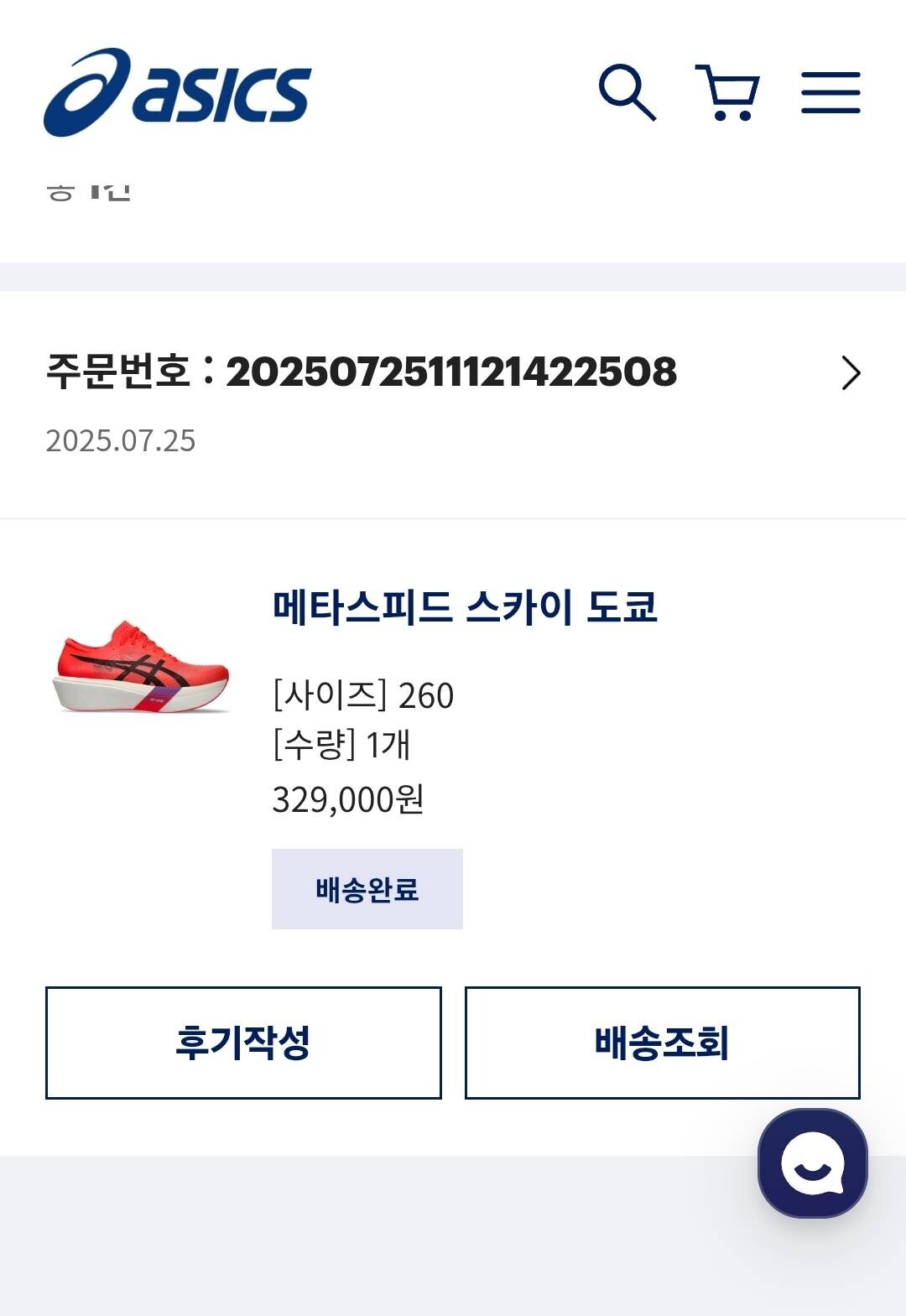Click the gray divider band above the order

pos(453,277)
